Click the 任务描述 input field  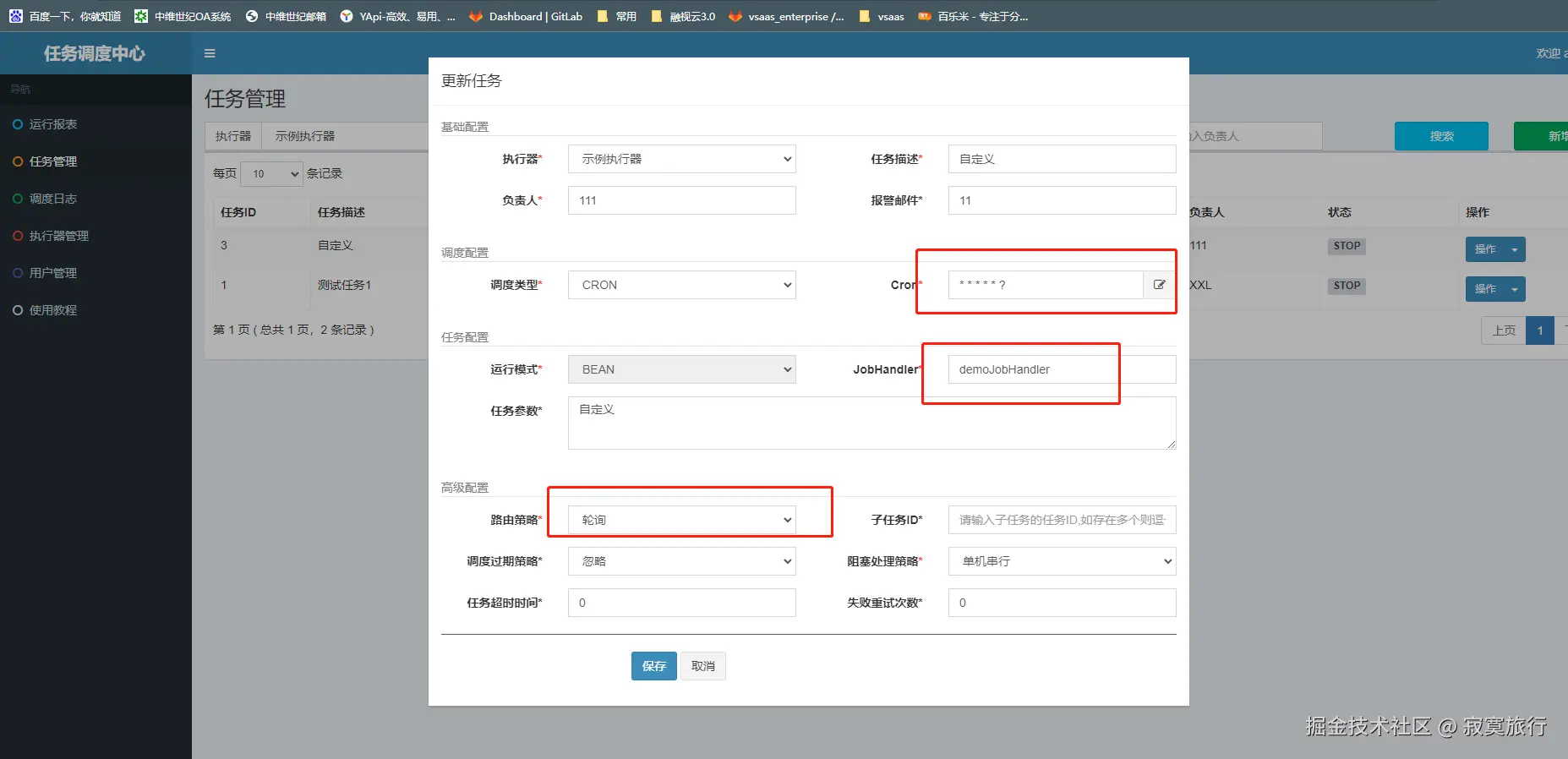tap(1062, 159)
